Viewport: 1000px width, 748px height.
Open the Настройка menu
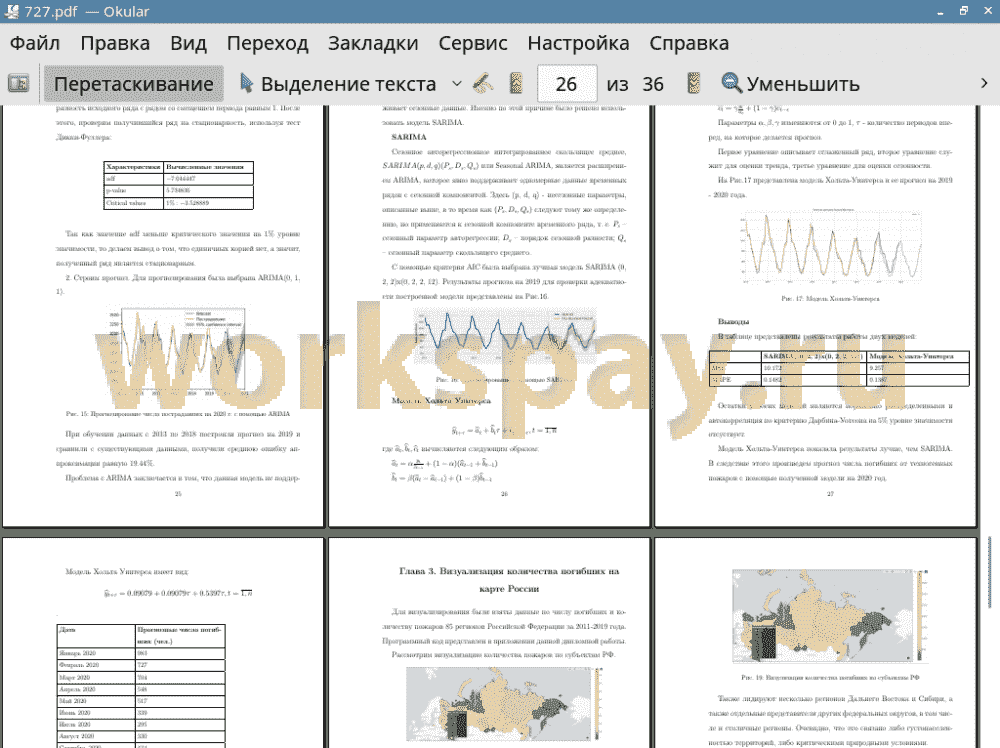click(578, 43)
